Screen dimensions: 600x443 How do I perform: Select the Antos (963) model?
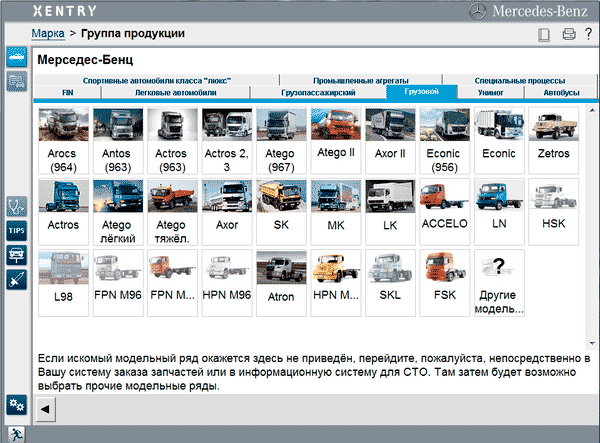pyautogui.click(x=118, y=140)
